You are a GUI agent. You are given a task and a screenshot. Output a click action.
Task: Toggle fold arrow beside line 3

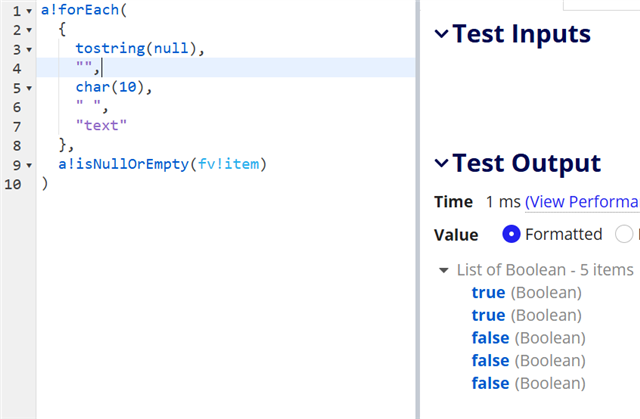pos(28,49)
